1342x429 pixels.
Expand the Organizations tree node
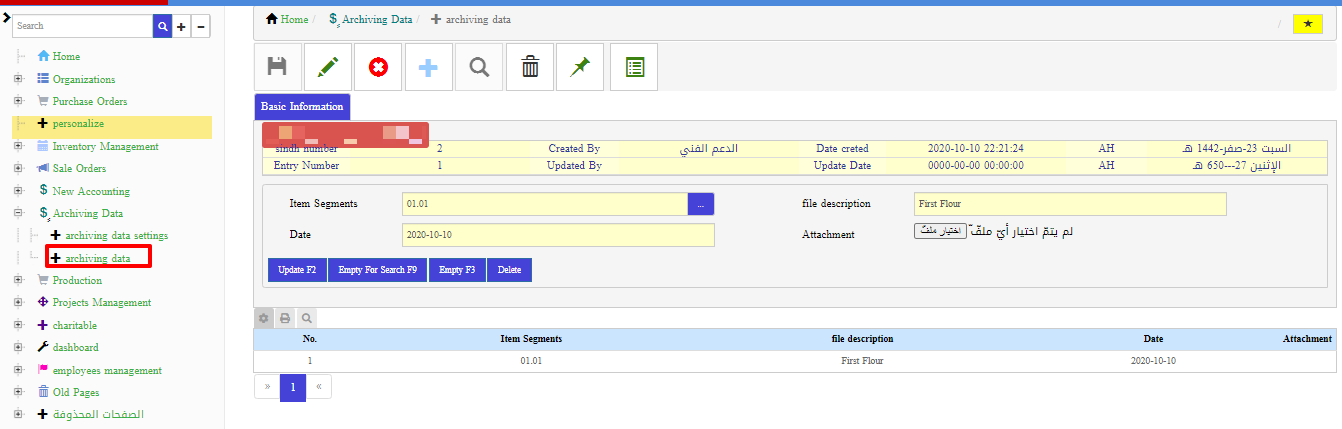point(18,79)
